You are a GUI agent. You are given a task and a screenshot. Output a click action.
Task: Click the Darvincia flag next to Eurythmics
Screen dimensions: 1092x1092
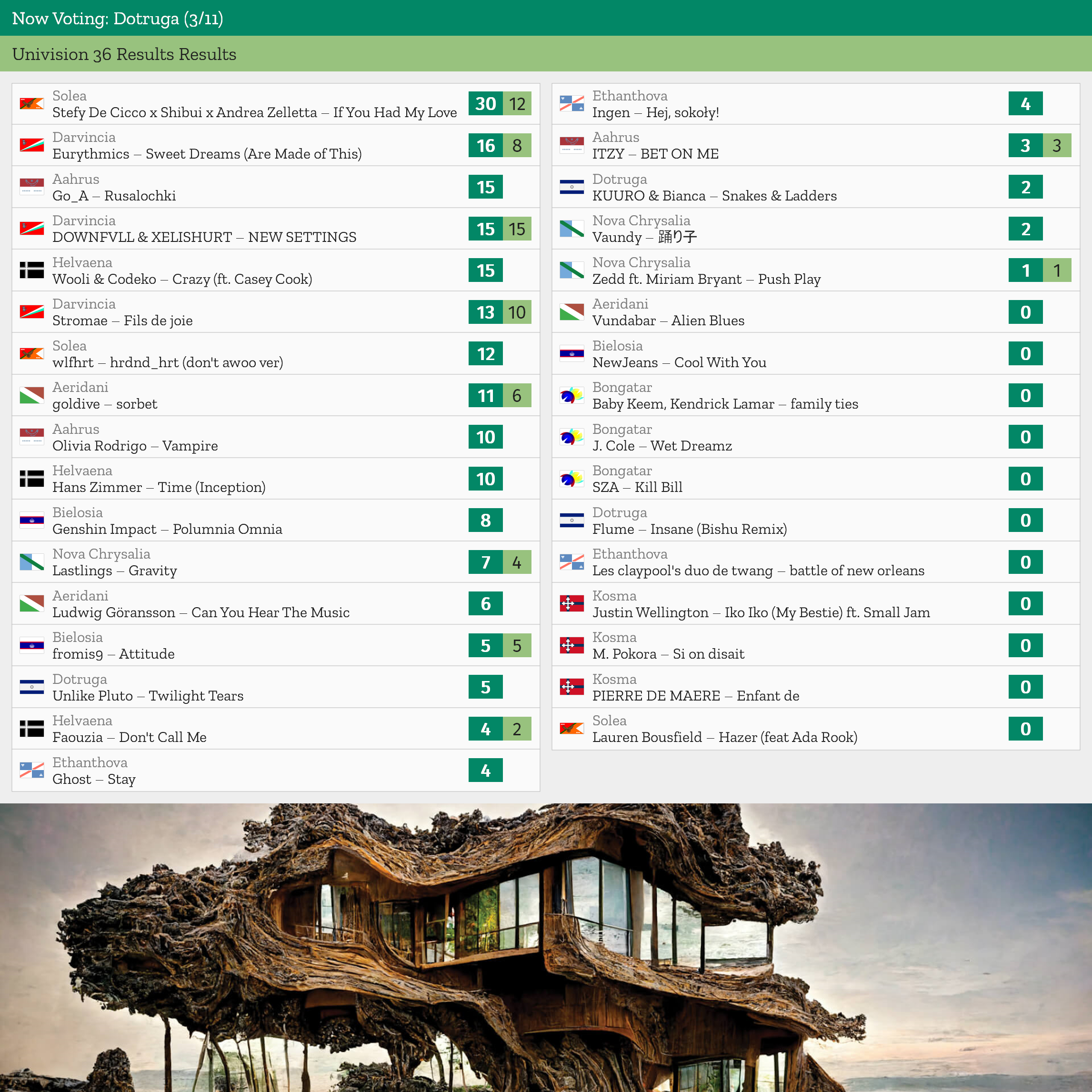[x=31, y=145]
